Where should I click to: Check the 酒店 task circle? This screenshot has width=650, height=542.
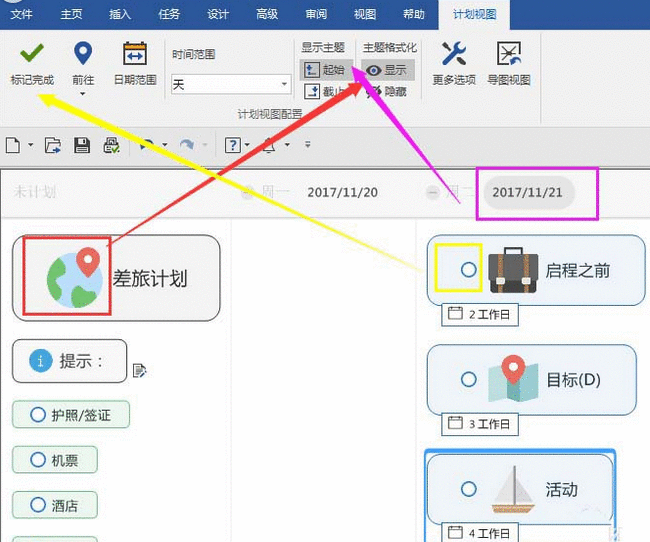click(x=38, y=505)
